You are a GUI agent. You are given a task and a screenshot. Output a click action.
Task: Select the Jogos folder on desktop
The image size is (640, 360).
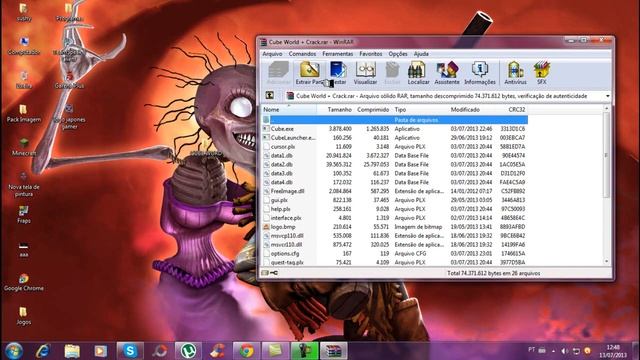(24, 316)
